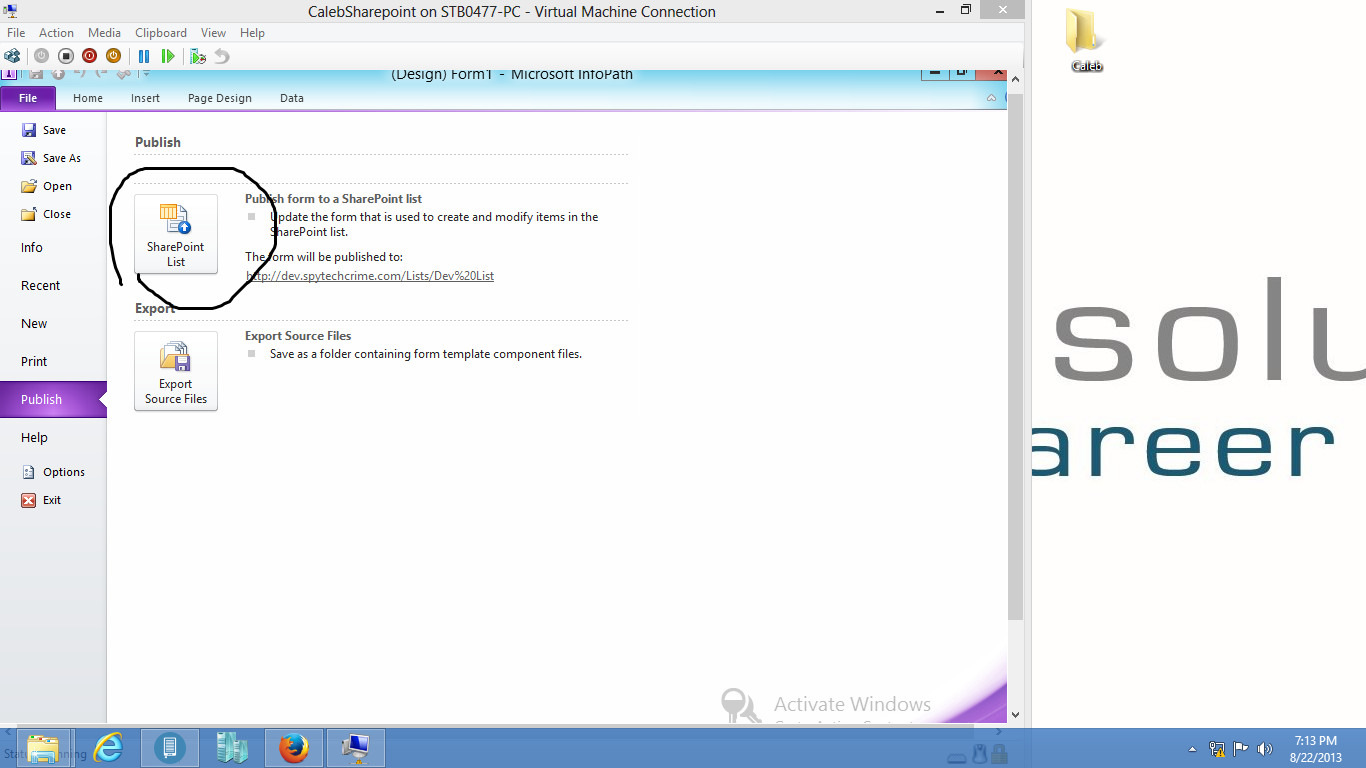This screenshot has width=1366, height=768.
Task: Click Exit in the backstage sidebar
Action: click(x=41, y=500)
